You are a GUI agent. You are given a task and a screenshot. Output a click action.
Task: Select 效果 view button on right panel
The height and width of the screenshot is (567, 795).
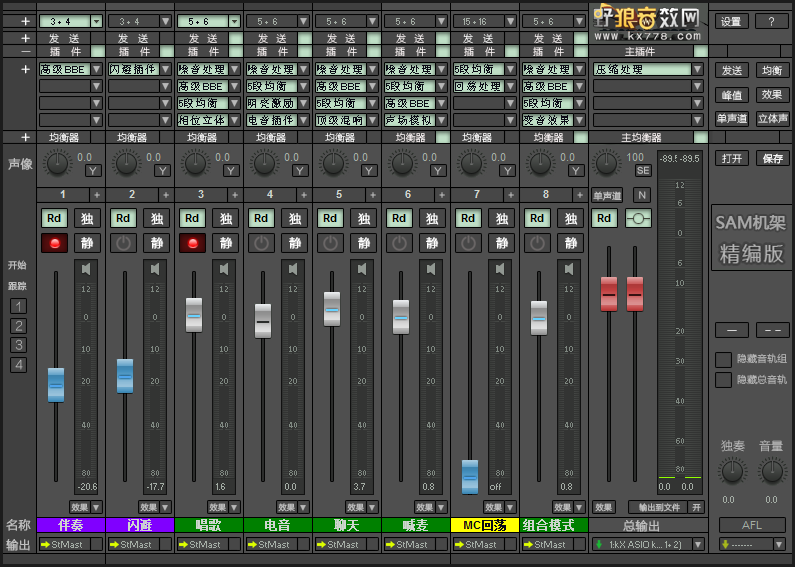[772, 95]
